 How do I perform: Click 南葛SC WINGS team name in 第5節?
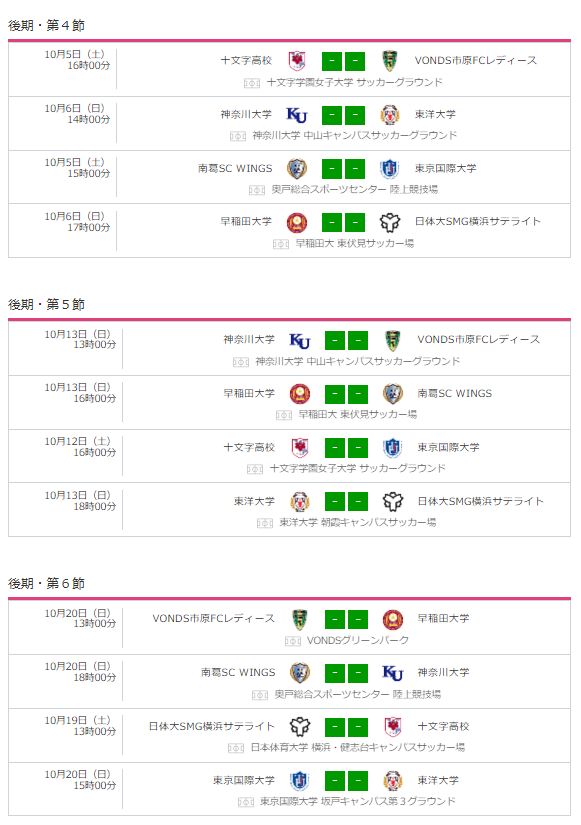455,394
